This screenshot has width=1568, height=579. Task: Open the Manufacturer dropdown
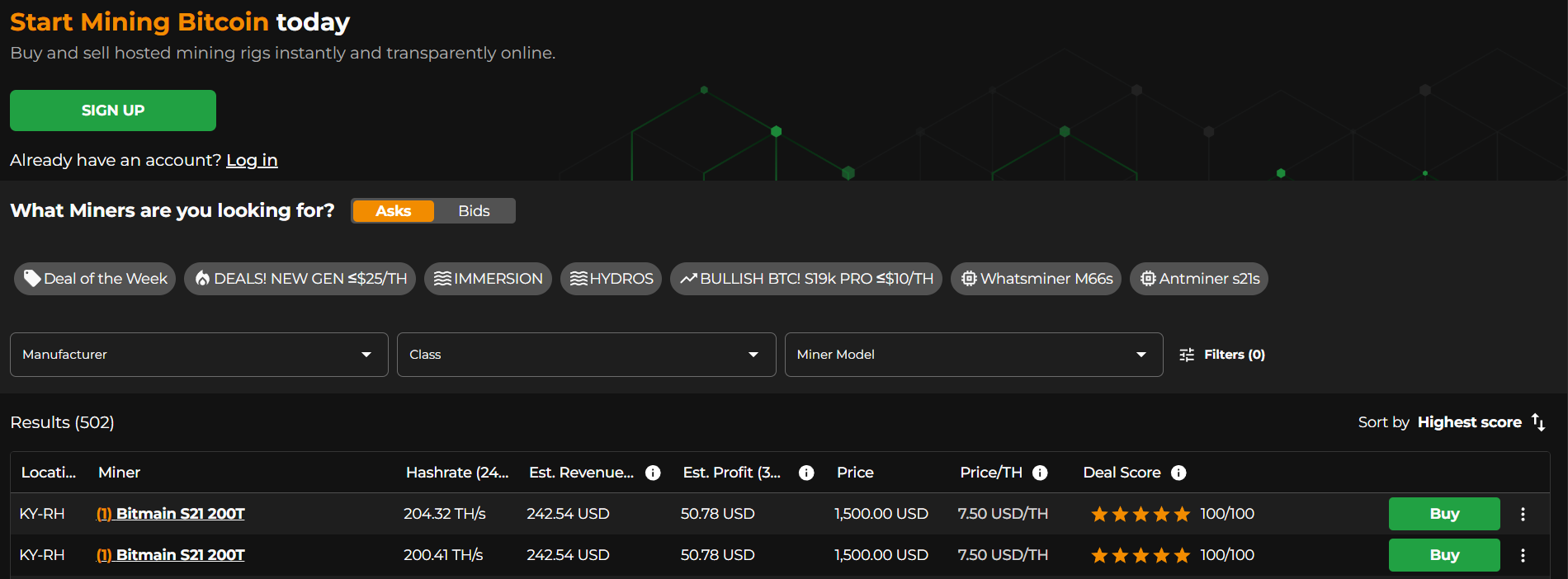point(199,355)
